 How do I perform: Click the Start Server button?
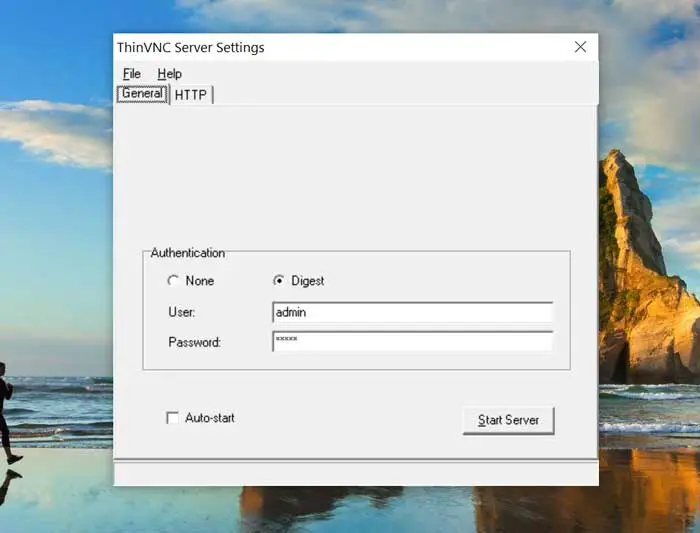coord(508,420)
